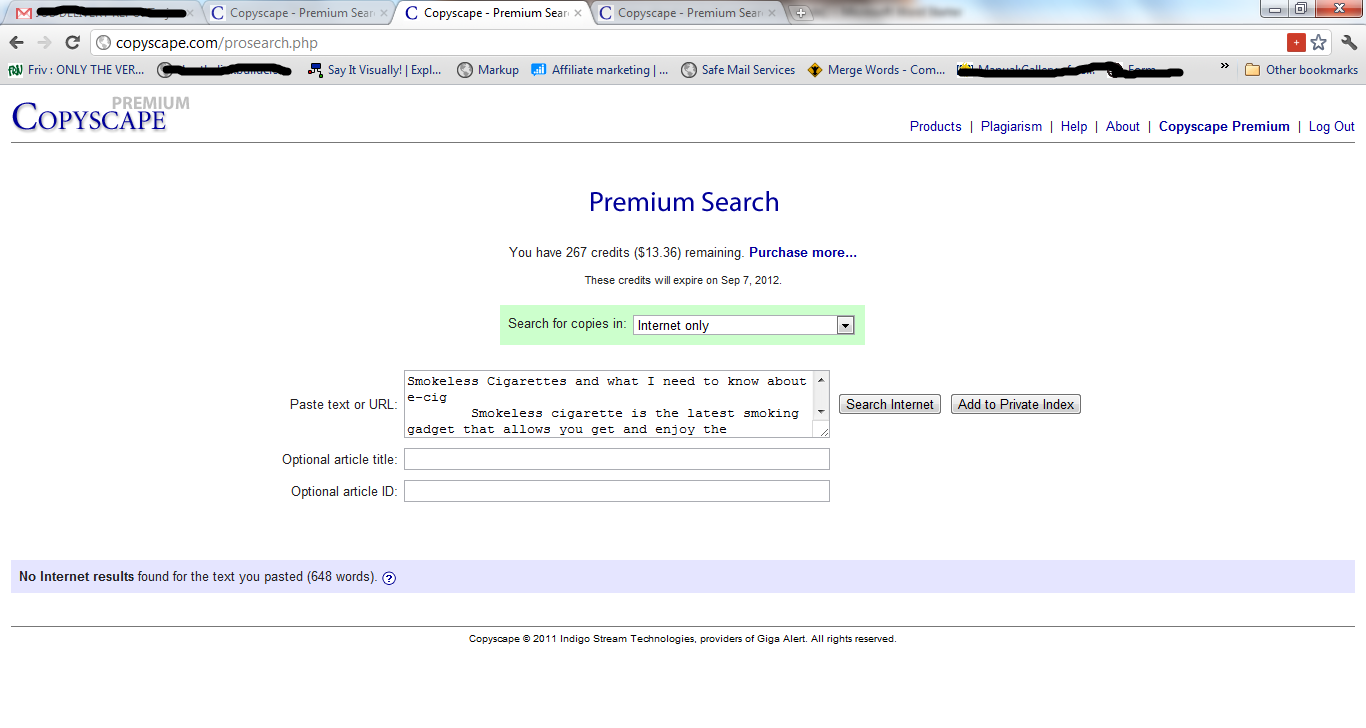Click Search Internet button
The width and height of the screenshot is (1366, 728).
[890, 405]
